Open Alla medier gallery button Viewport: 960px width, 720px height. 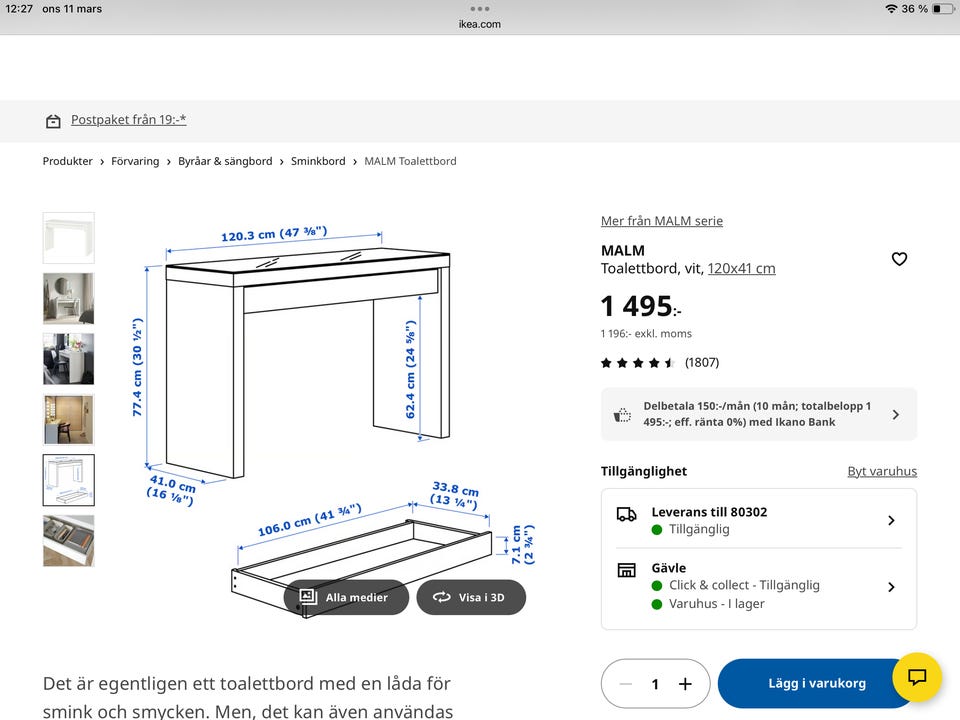click(346, 597)
